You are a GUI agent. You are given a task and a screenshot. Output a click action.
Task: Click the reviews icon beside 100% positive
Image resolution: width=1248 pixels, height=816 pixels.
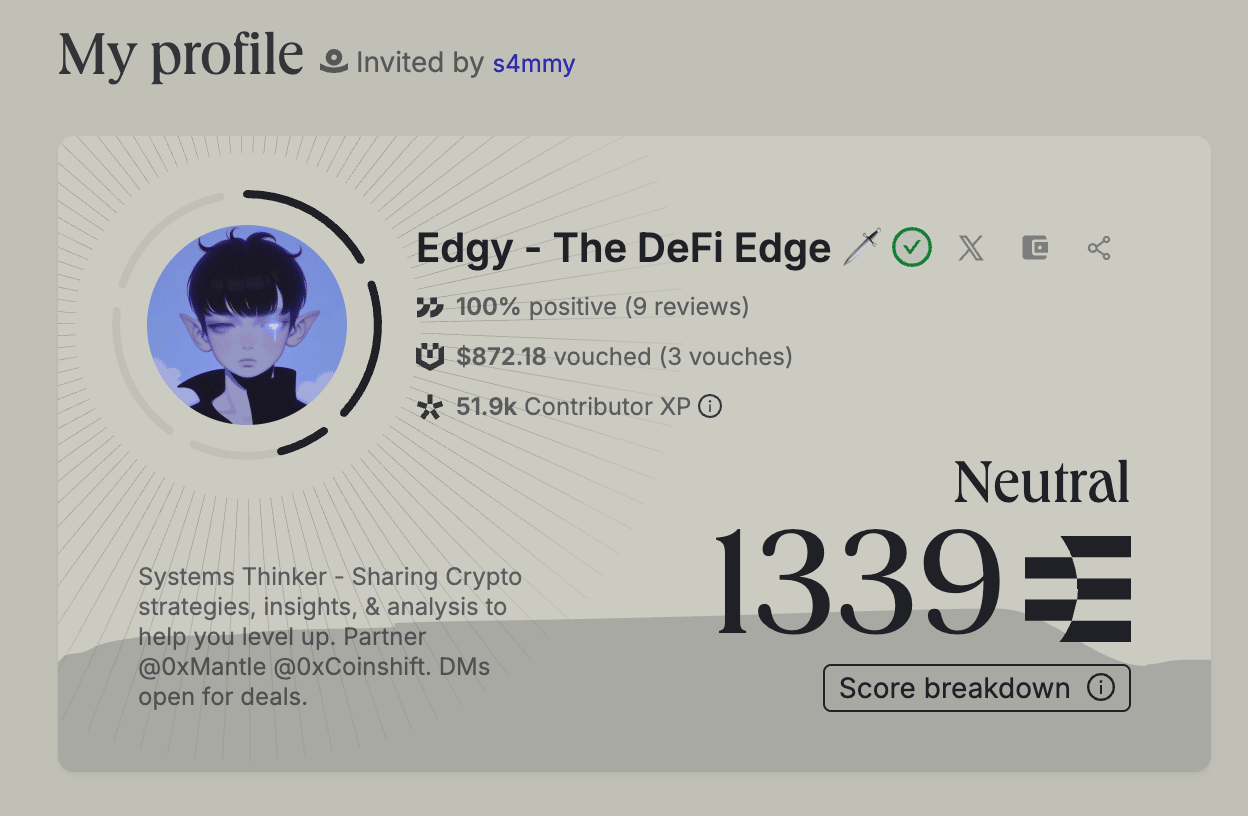coord(430,307)
